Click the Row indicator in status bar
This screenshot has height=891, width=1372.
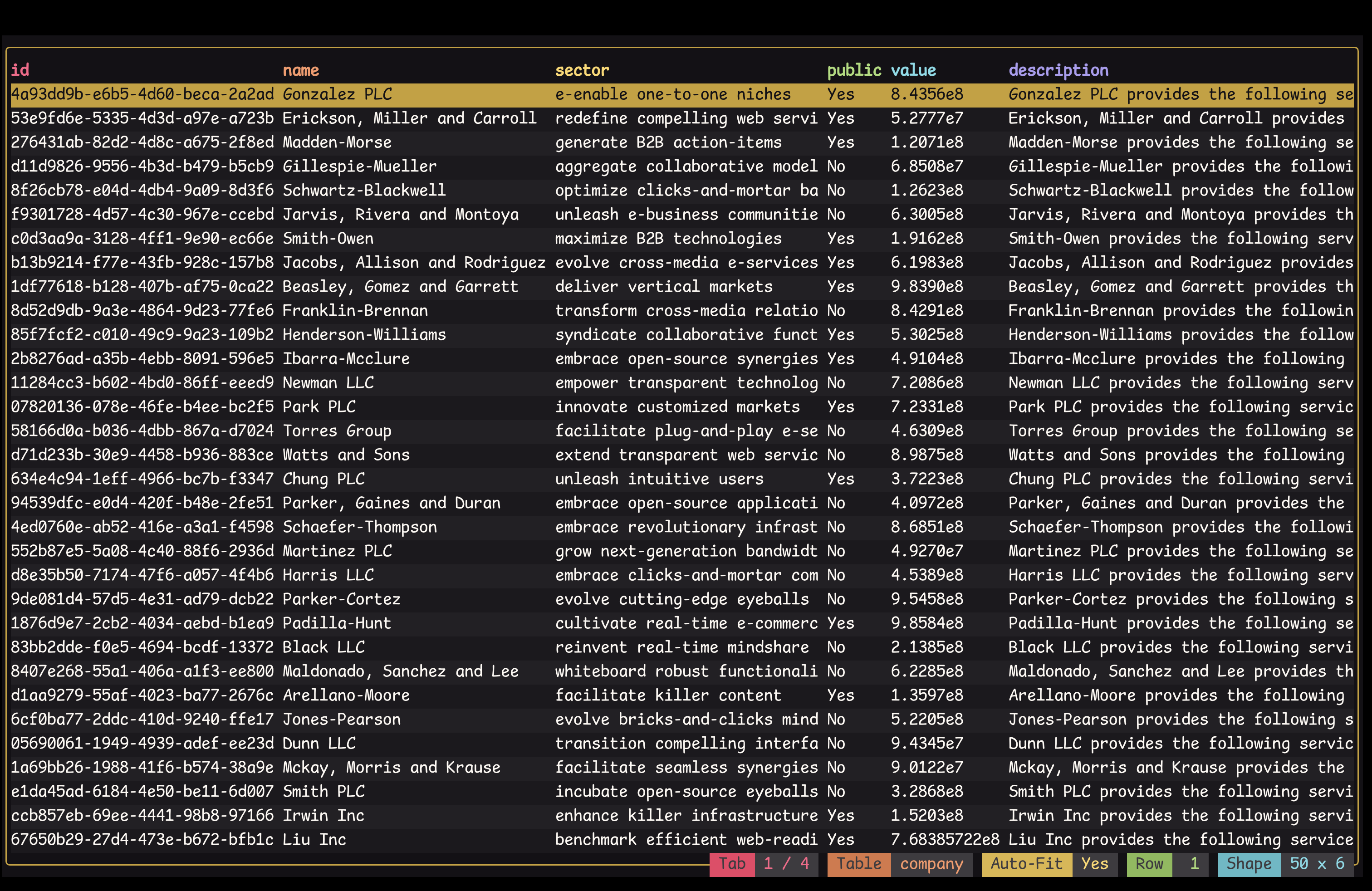click(1150, 863)
